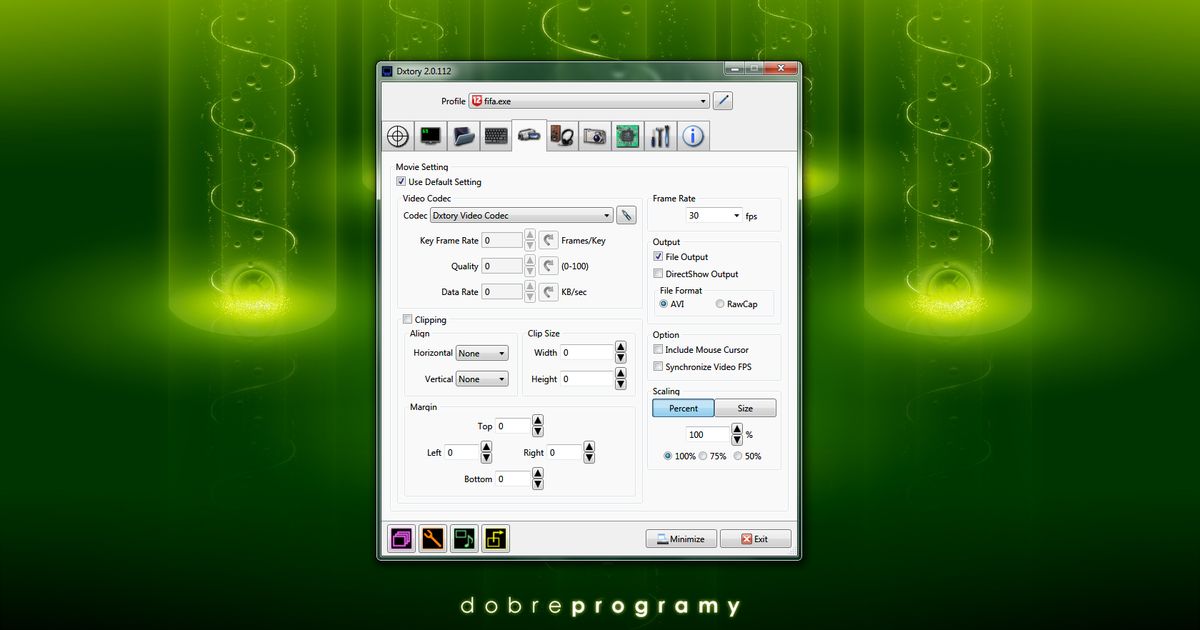
Task: Enable the Clipping option
Action: (407, 319)
